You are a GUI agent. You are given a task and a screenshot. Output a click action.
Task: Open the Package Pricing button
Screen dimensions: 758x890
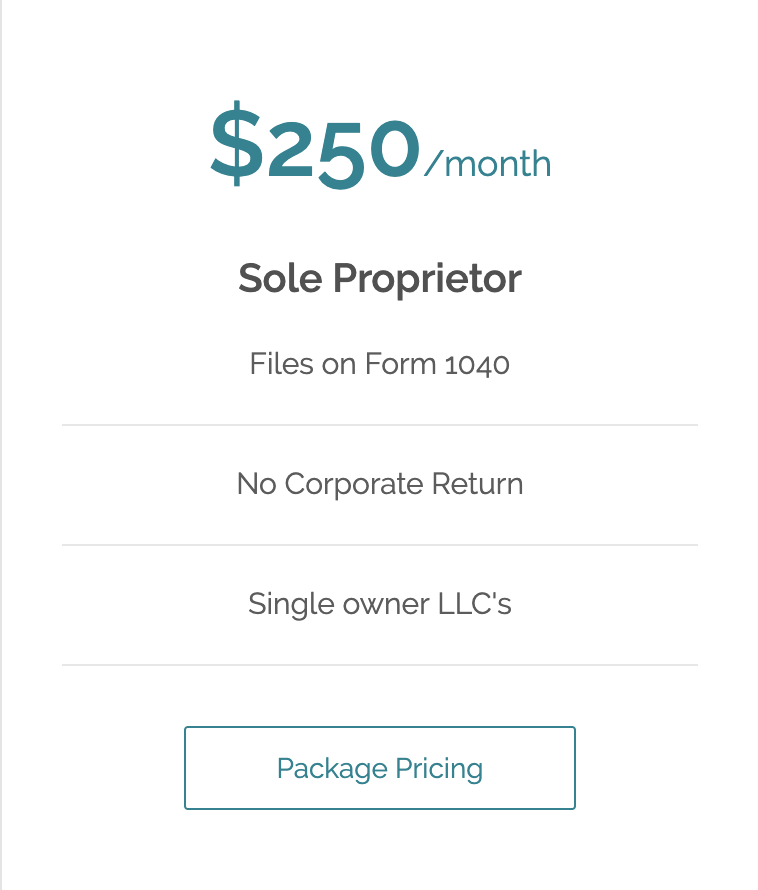[379, 767]
